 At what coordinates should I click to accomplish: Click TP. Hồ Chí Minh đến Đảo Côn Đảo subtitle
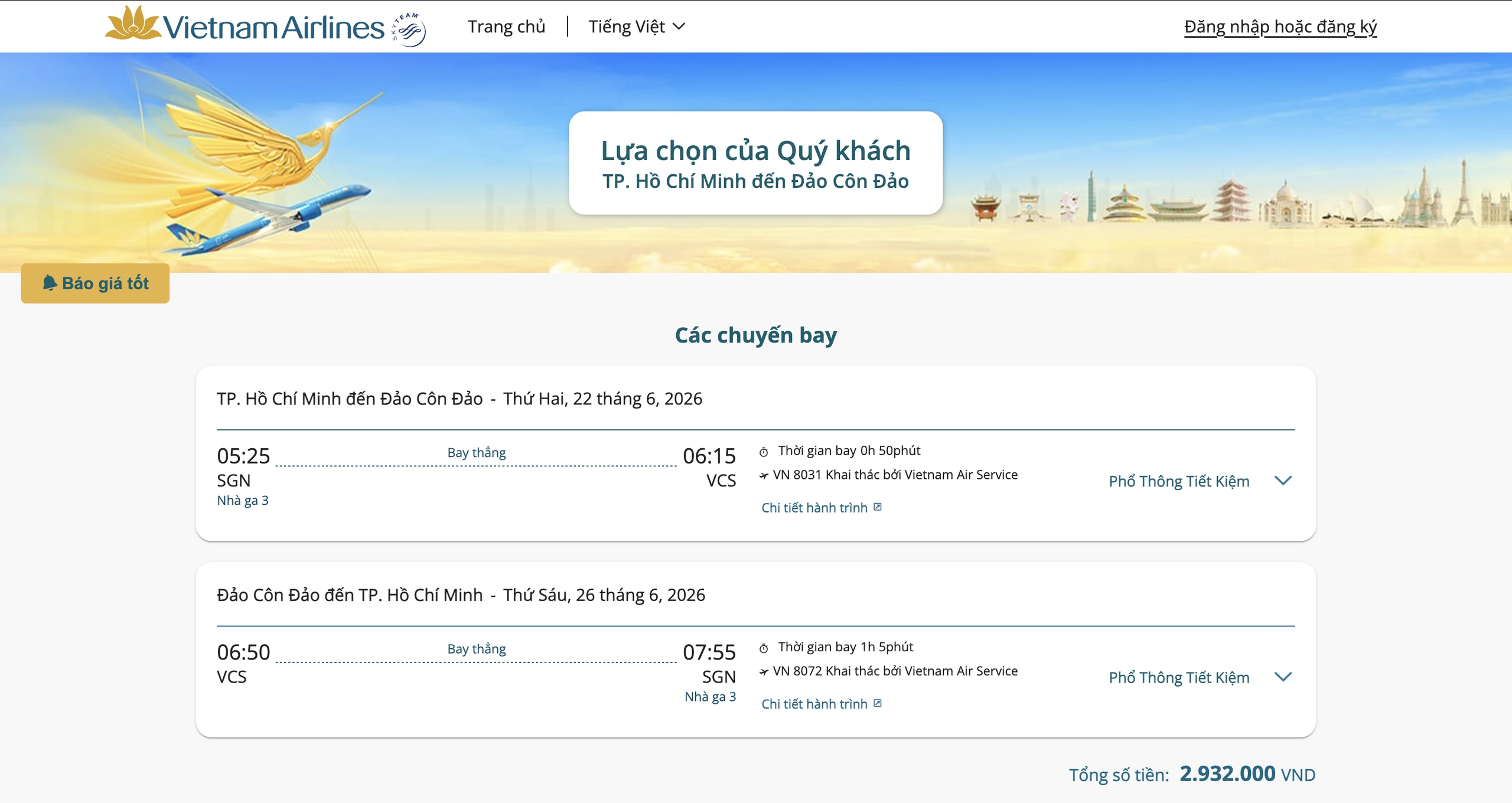(756, 181)
